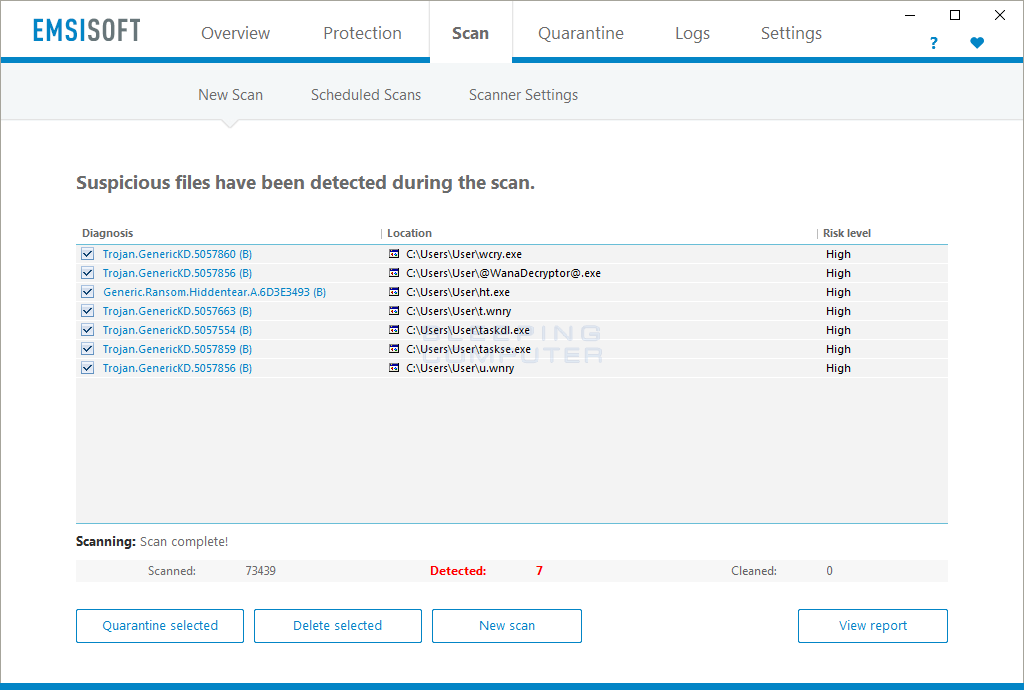Select the C:\Users\User\u.wnry location text
1024x690 pixels.
[x=460, y=368]
